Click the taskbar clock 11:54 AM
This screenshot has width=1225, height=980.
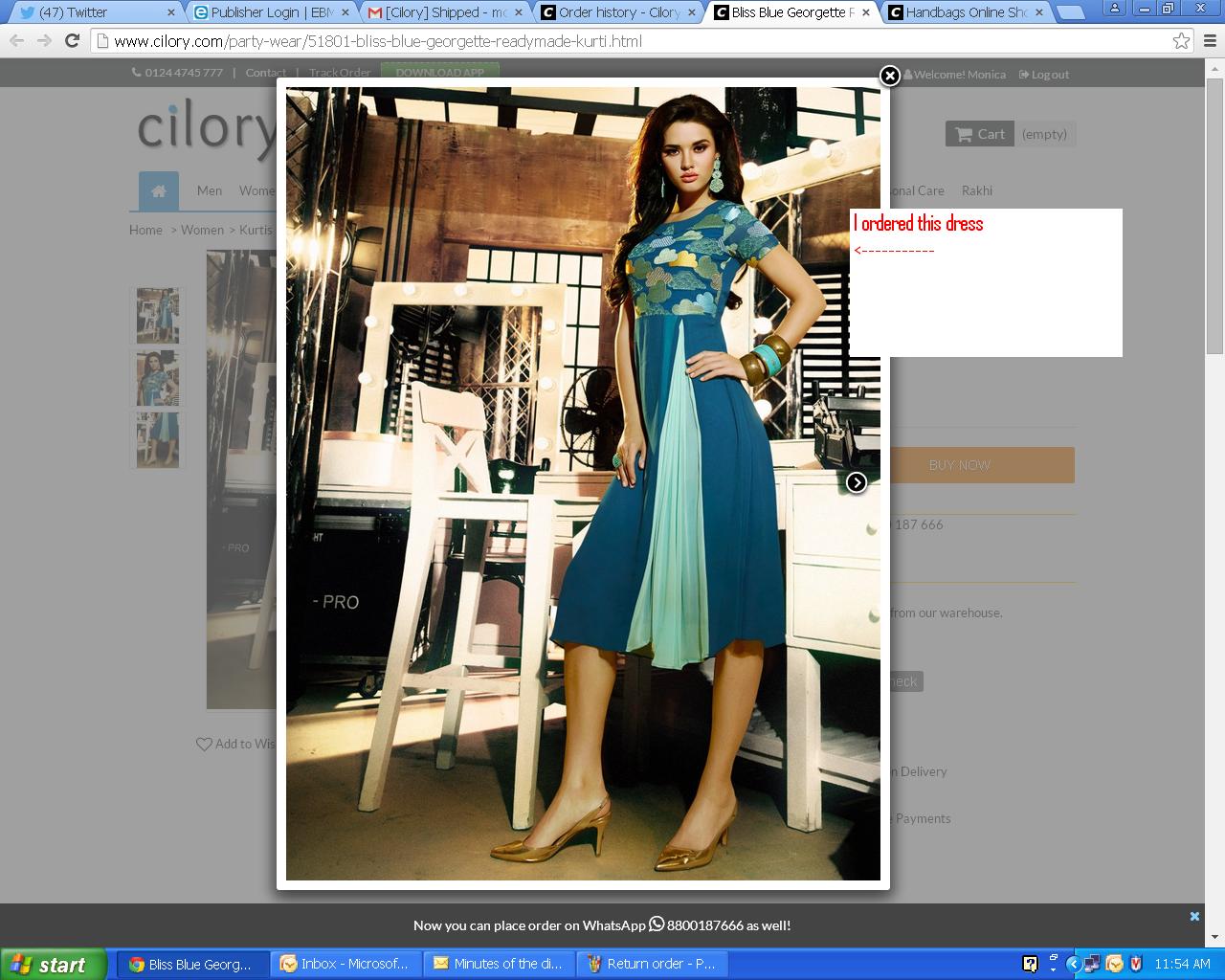coord(1182,965)
